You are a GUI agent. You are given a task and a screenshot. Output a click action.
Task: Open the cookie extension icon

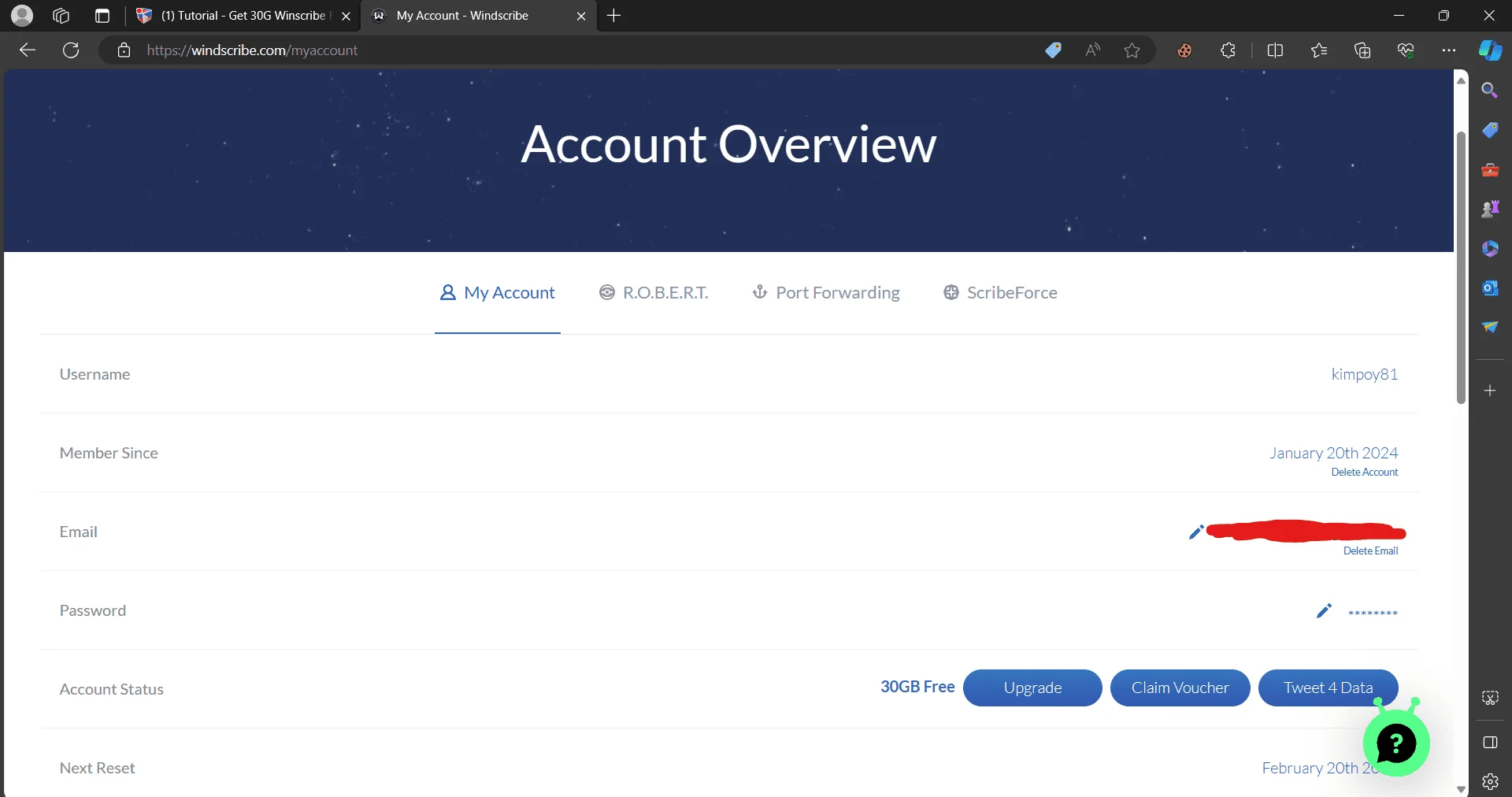pos(1184,50)
